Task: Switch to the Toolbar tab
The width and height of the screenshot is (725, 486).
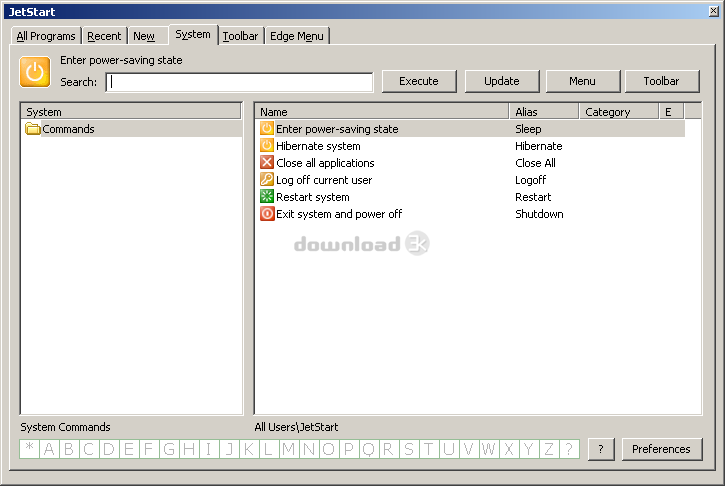Action: click(240, 36)
